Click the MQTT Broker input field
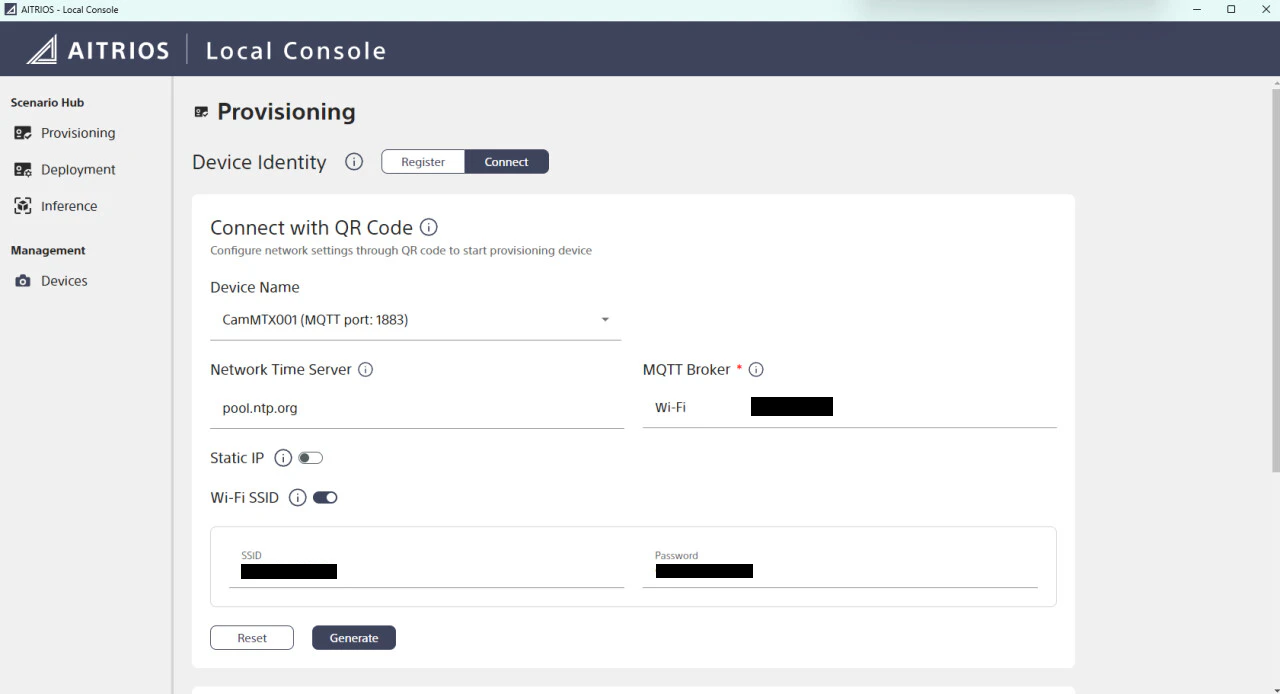Screen dimensions: 1280x694 [x=849, y=408]
